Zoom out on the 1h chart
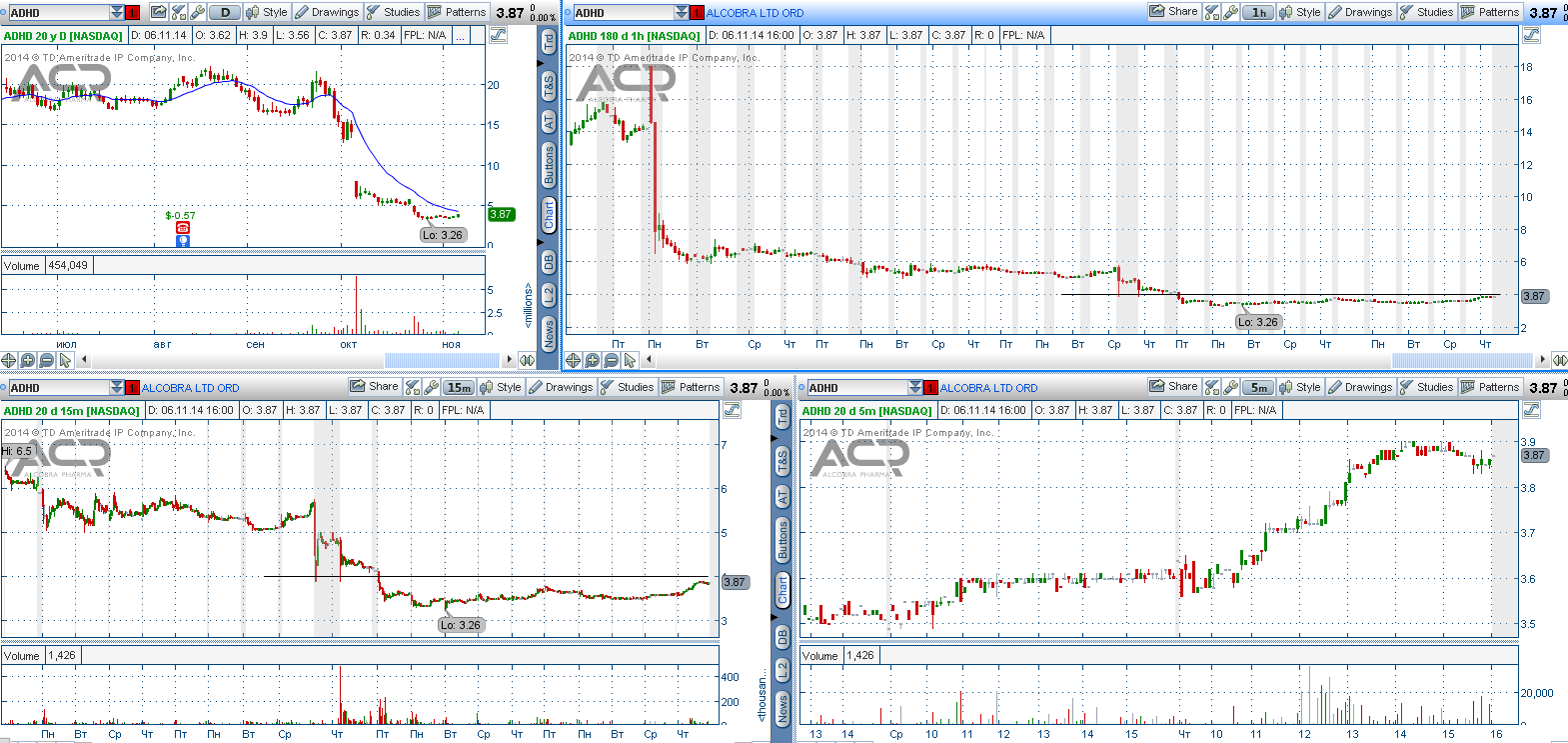Viewport: 1568px width, 743px height. (x=611, y=360)
